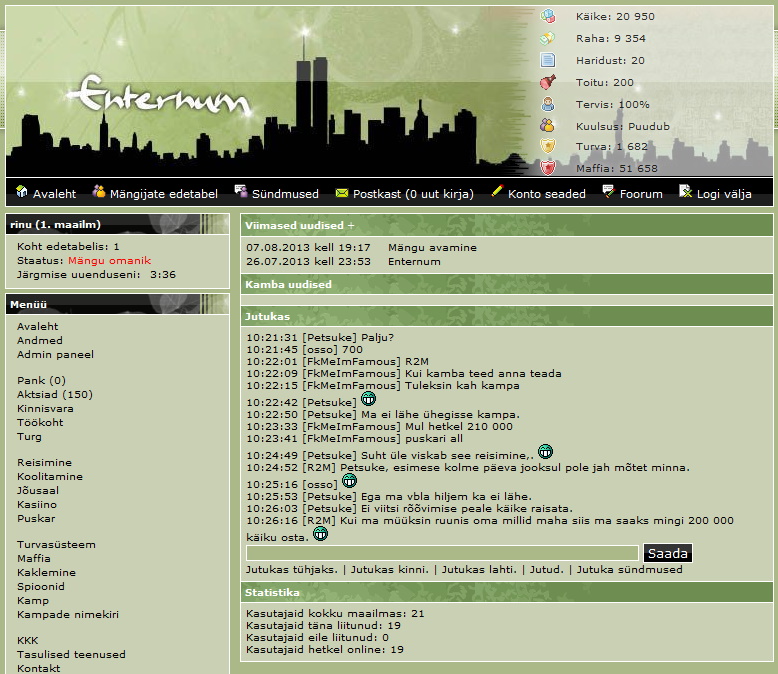This screenshot has width=778, height=674.
Task: Click the Postkast envelope icon
Action: [x=342, y=193]
